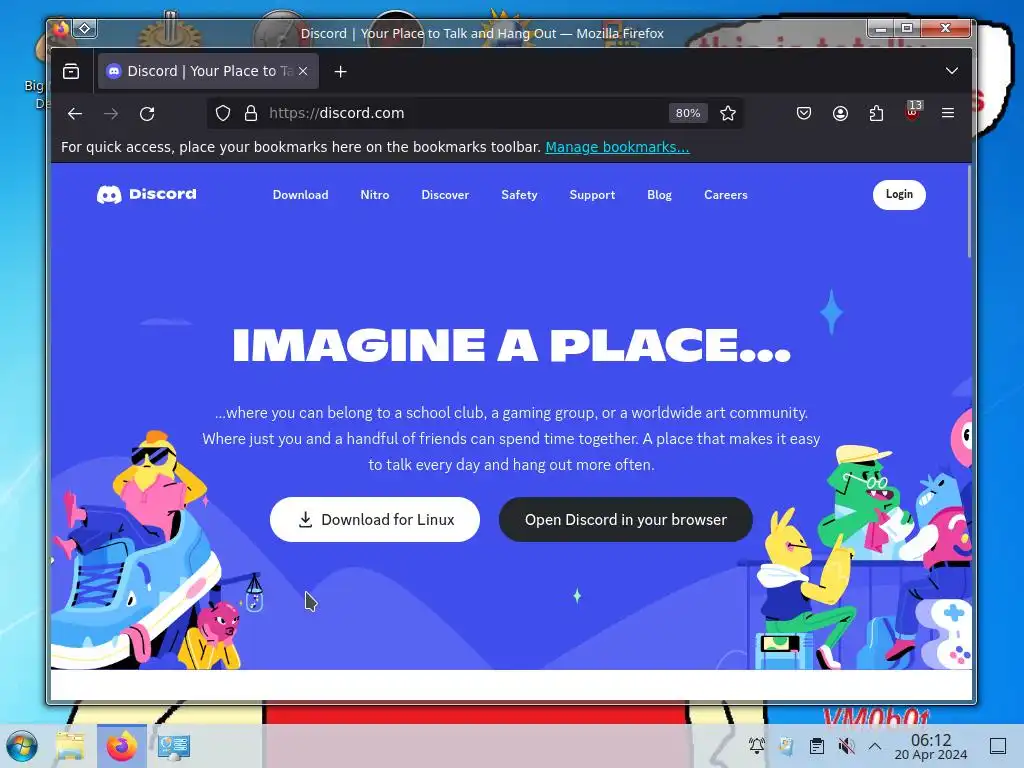Expand hidden system tray icons

coord(875,746)
